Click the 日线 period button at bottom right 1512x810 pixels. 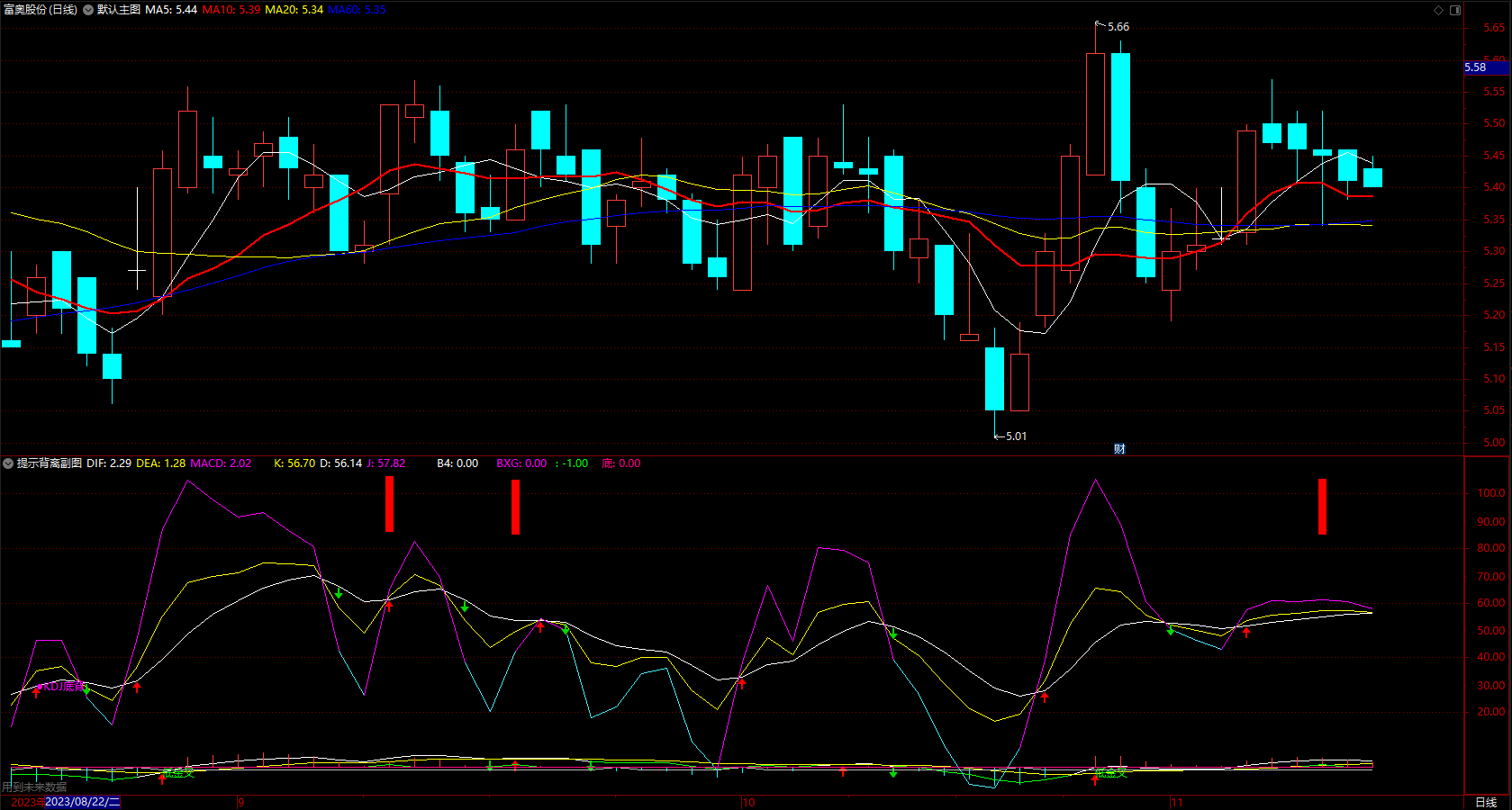pyautogui.click(x=1486, y=802)
